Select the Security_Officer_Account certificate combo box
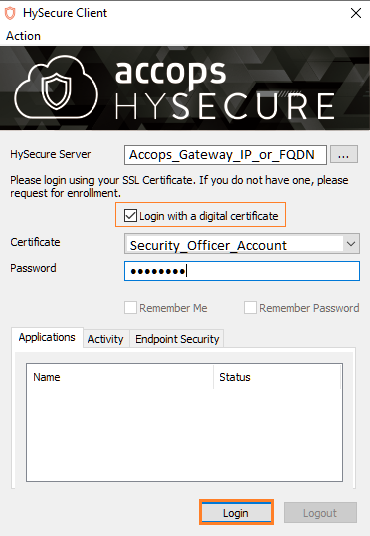Image resolution: width=370 pixels, height=536 pixels. pyautogui.click(x=242, y=244)
